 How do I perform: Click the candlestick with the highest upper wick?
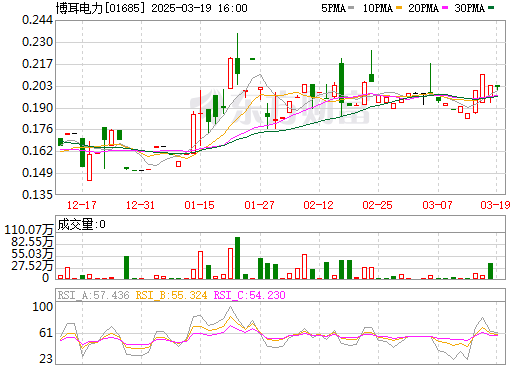tap(237, 59)
